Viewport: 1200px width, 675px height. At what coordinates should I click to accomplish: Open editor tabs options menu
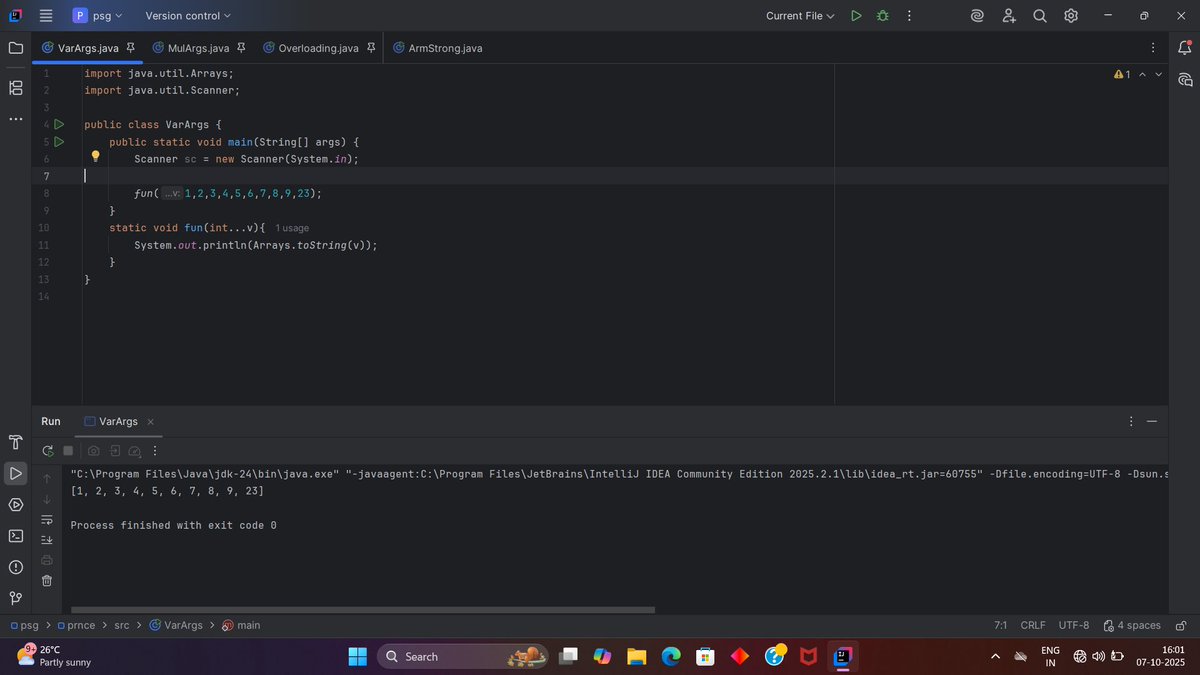(1153, 48)
